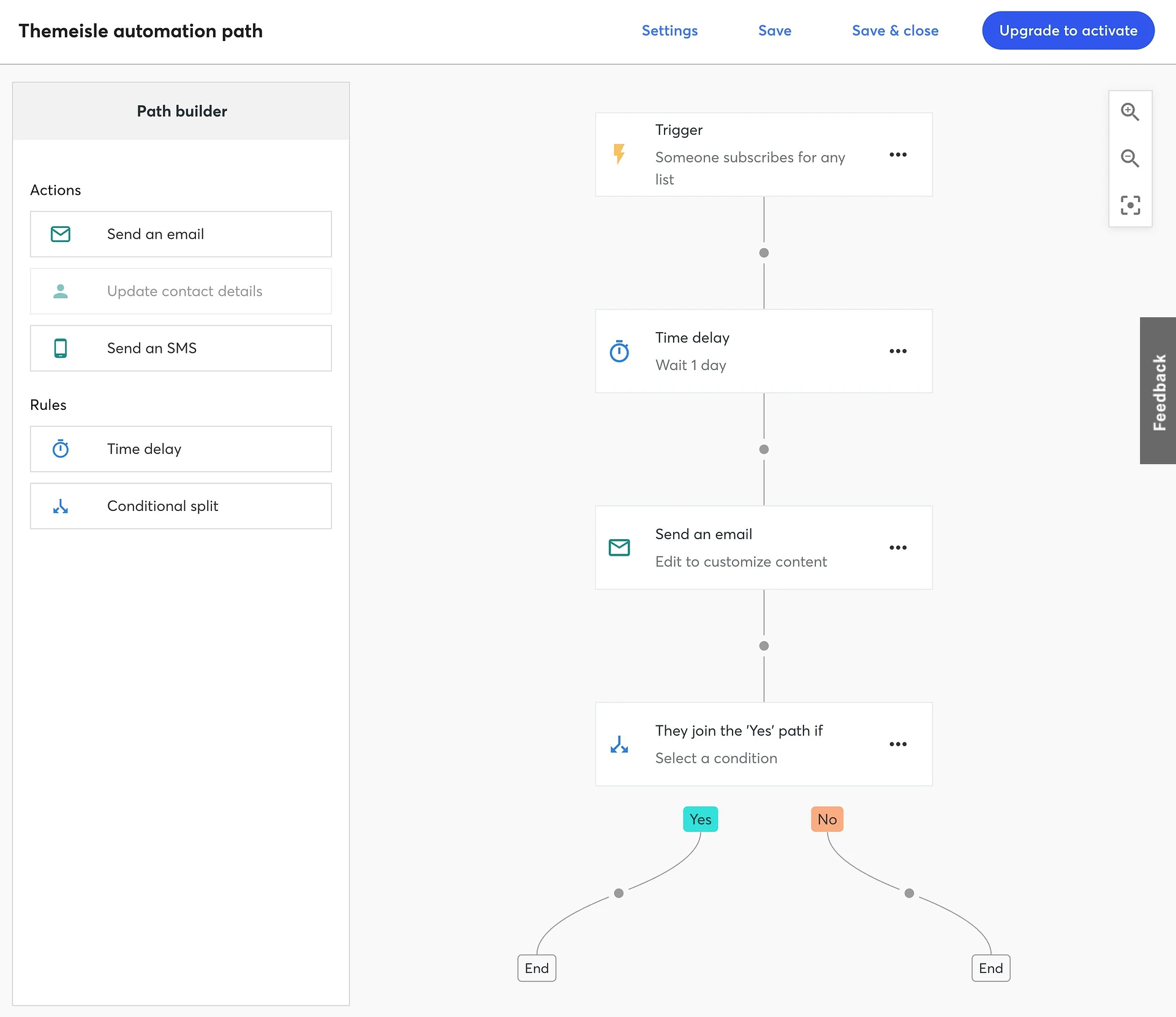Click the Time delay rule icon
This screenshot has height=1017, width=1176.
(61, 448)
